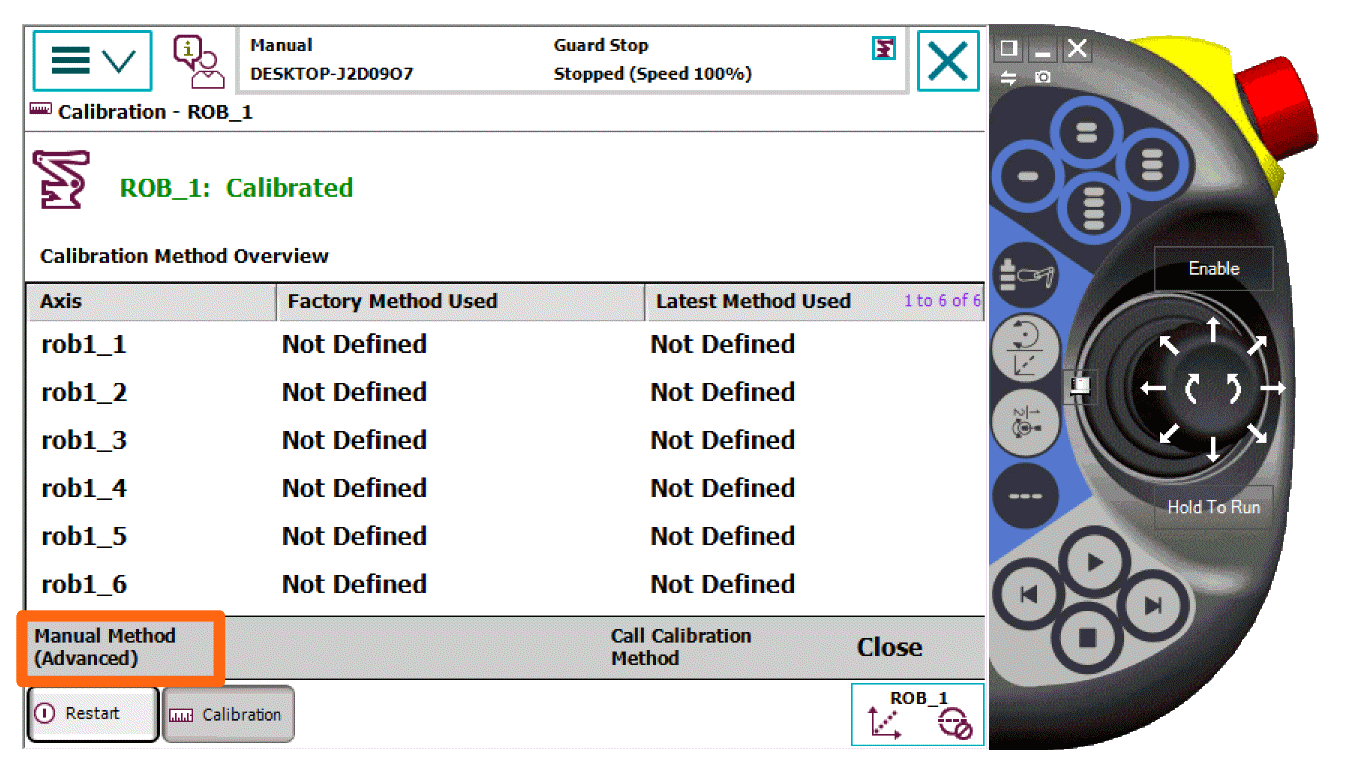Image resolution: width=1349 pixels, height=776 pixels.
Task: Click Call Calibration Method
Action: (681, 648)
